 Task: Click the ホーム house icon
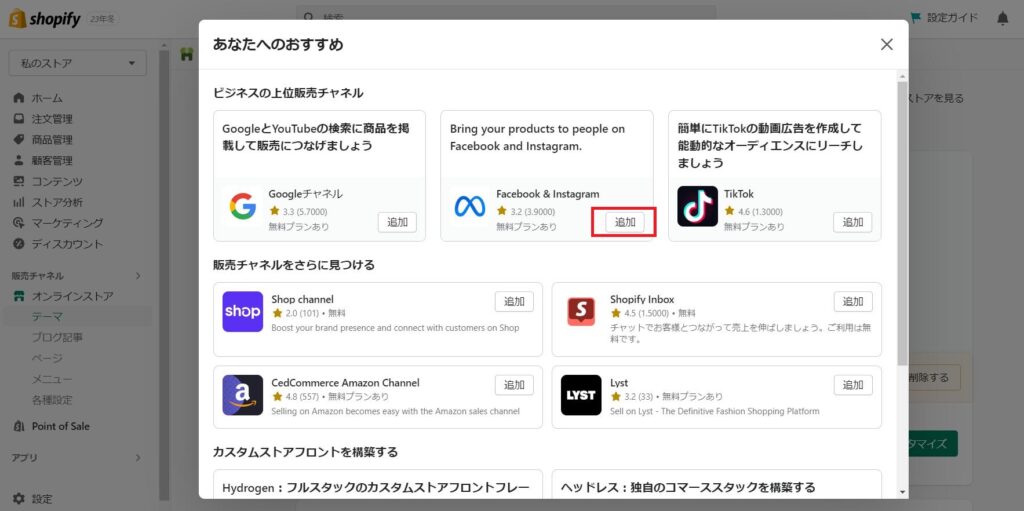[19, 98]
